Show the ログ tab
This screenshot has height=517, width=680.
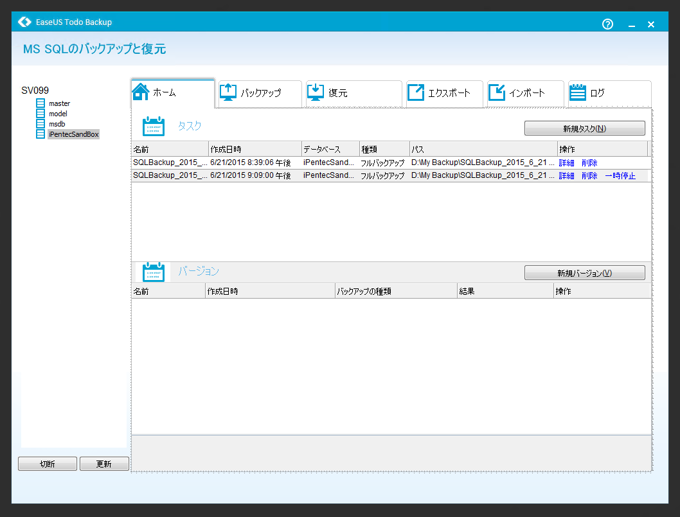(x=609, y=93)
